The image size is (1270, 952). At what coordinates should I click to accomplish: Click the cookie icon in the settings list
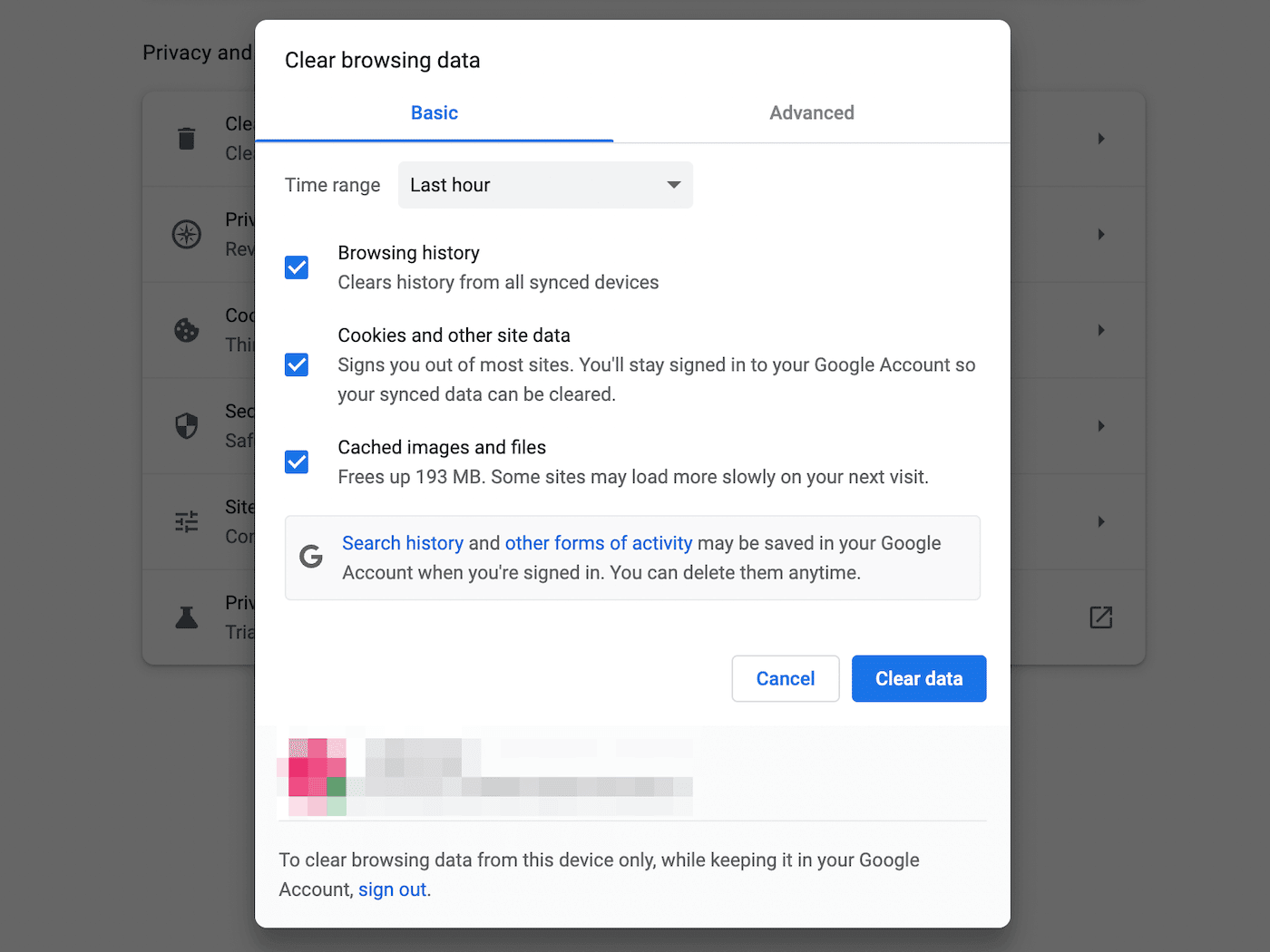(186, 330)
